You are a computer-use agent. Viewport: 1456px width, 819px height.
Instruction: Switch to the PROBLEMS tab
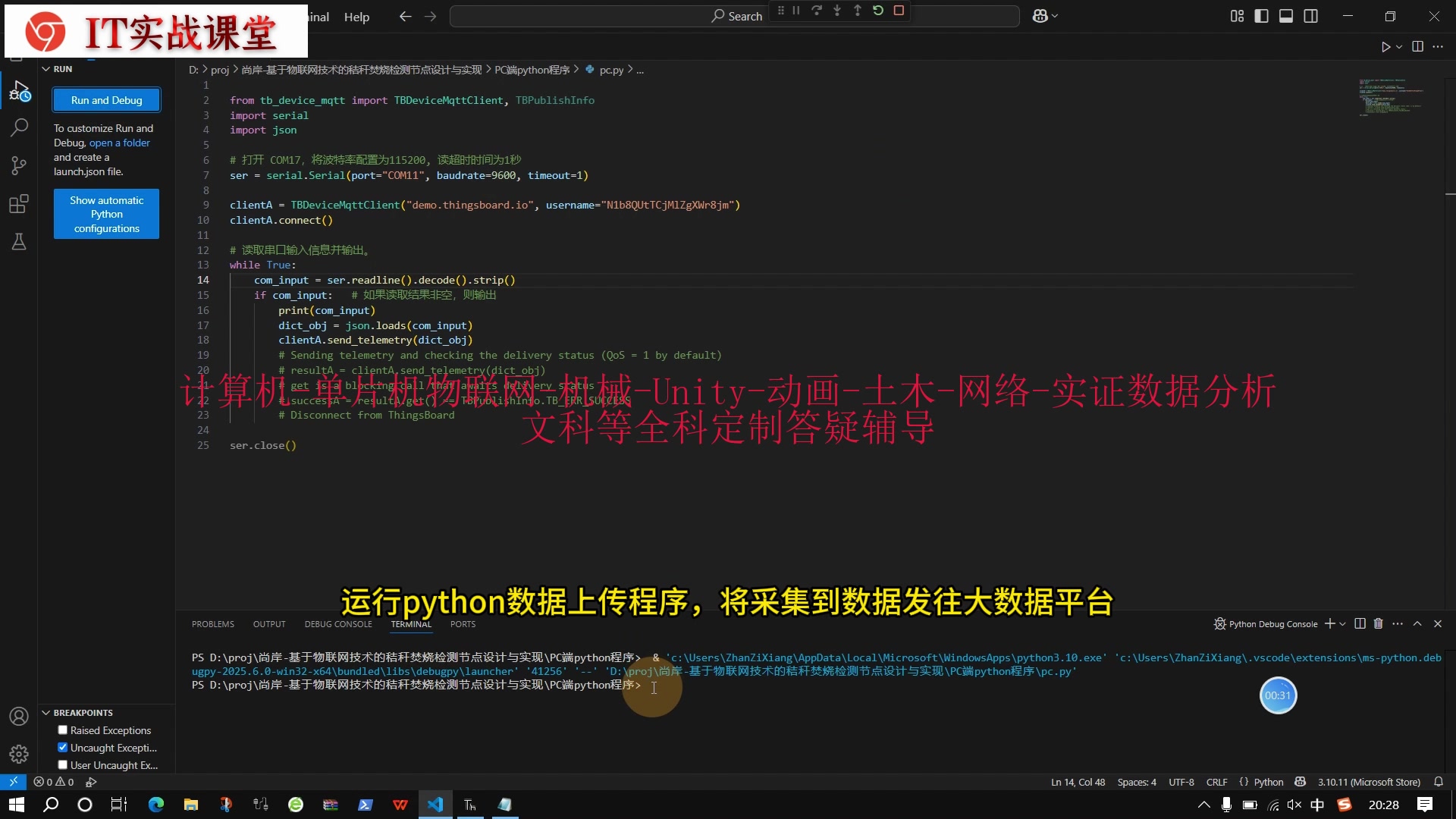(x=212, y=624)
